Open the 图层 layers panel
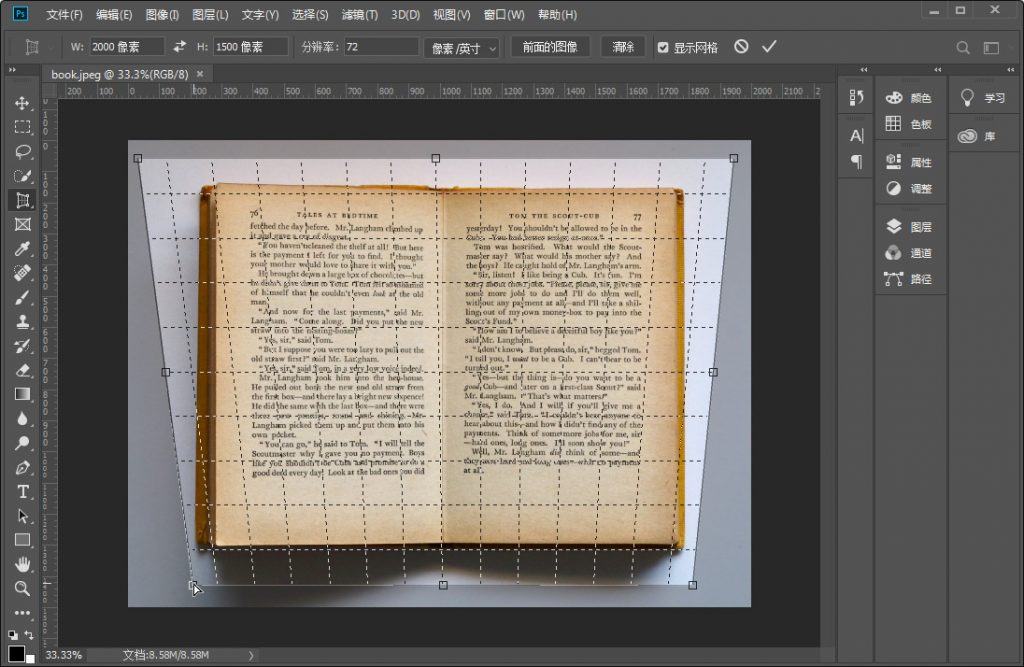Screen dimensions: 1024x667 click(x=910, y=227)
